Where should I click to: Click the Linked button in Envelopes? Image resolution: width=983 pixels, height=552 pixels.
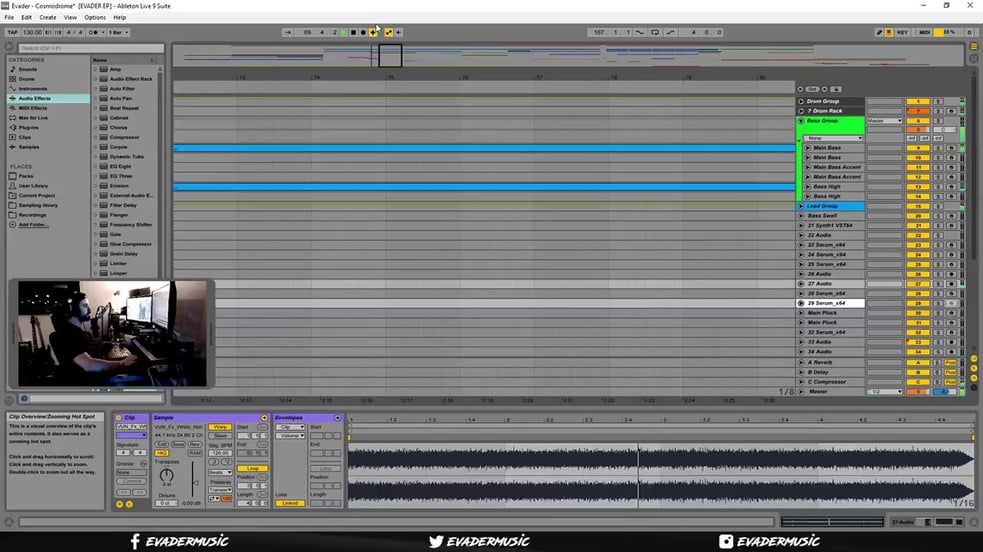[x=290, y=503]
